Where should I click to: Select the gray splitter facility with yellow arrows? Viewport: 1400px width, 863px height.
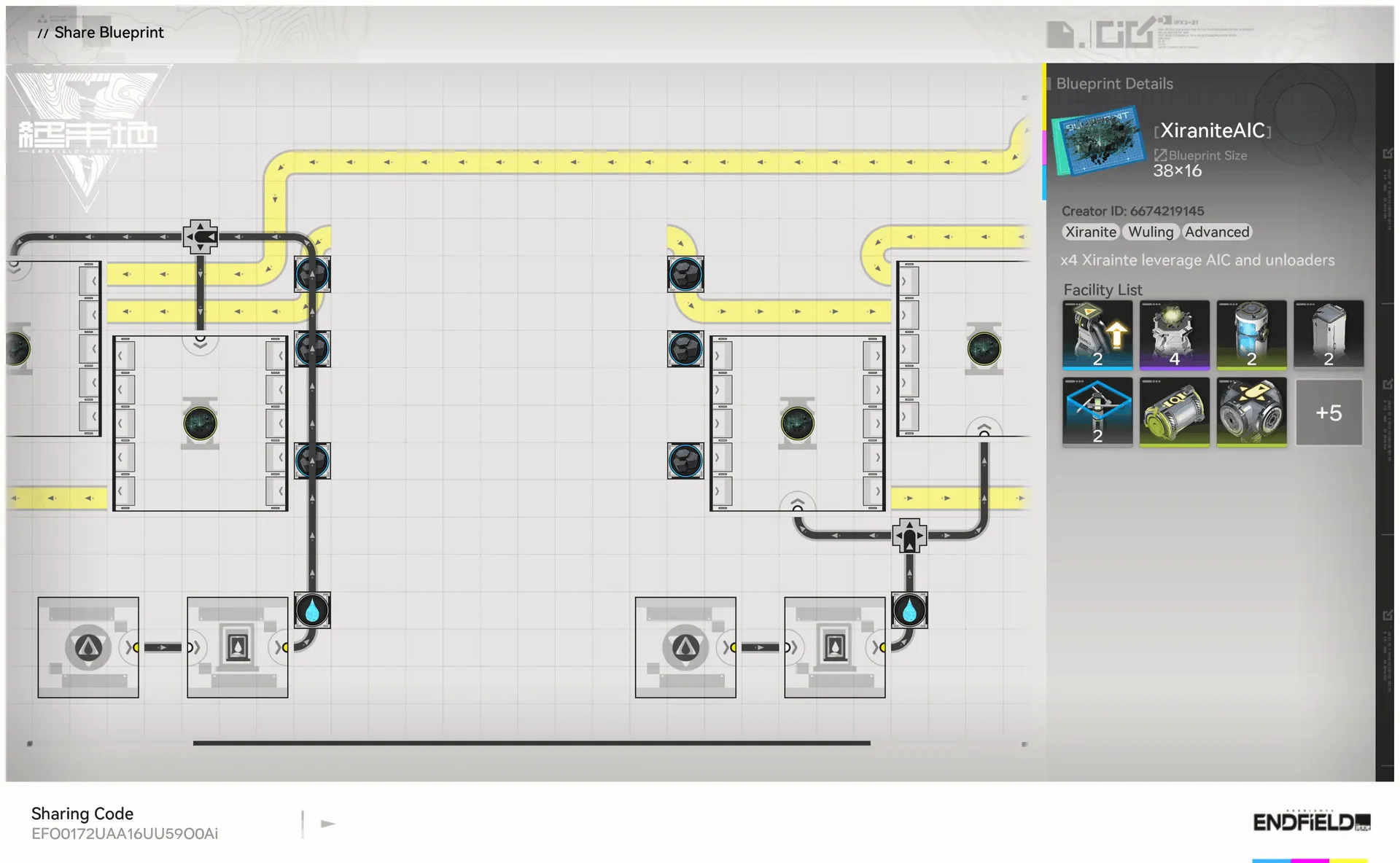pos(1251,412)
